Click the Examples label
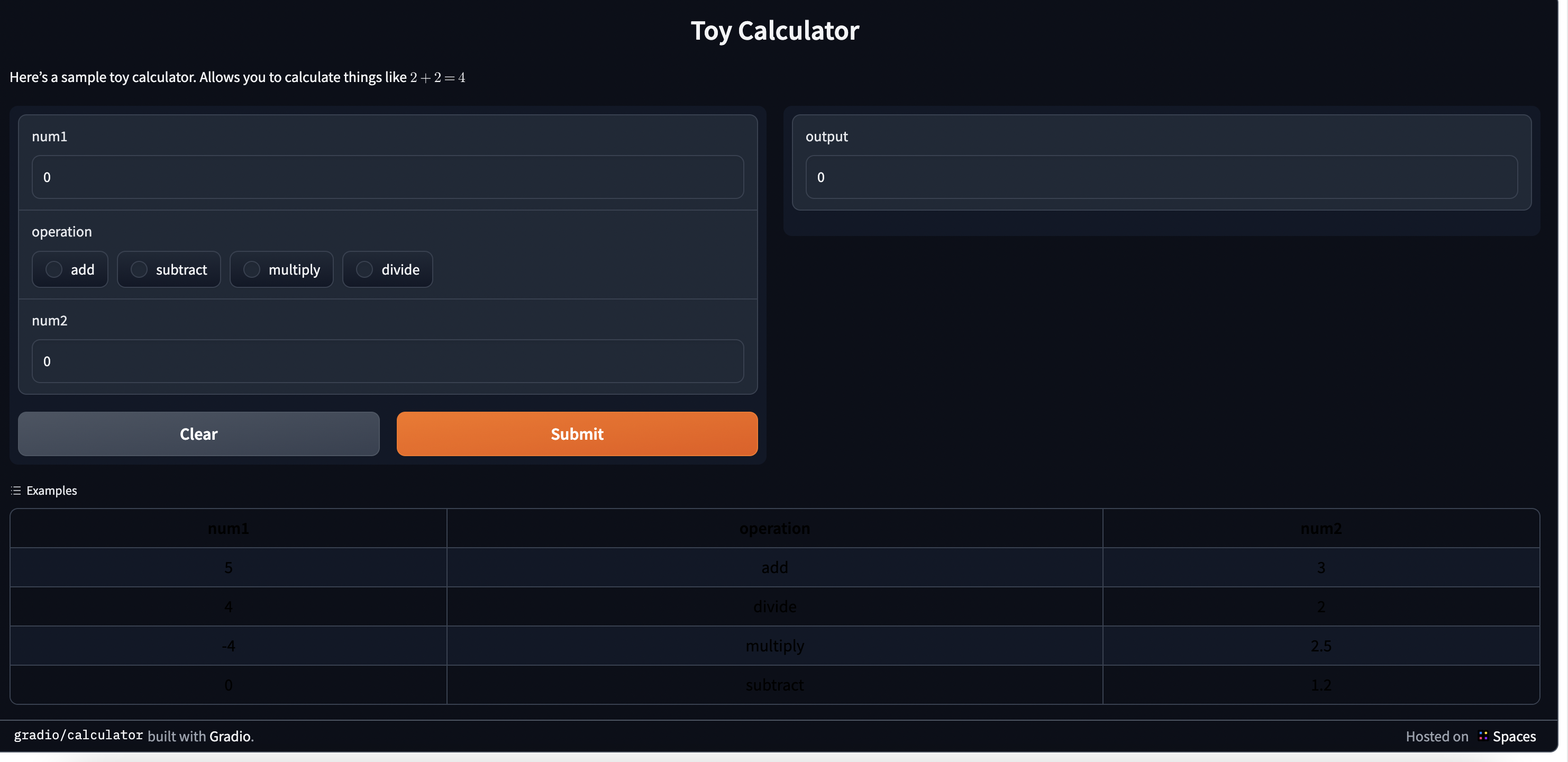The width and height of the screenshot is (1568, 762). 51,489
